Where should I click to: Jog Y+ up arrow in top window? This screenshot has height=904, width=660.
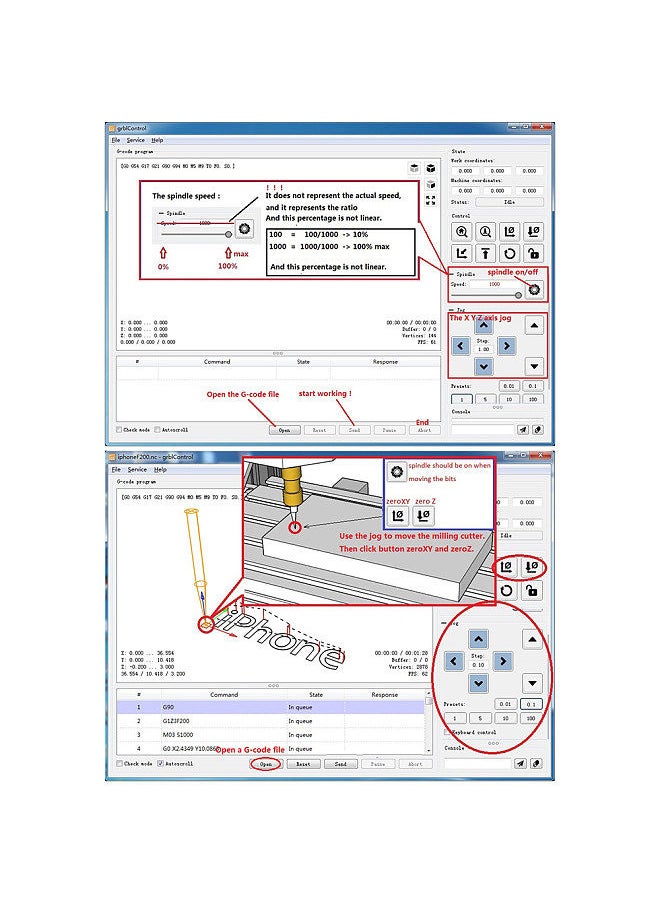point(483,326)
